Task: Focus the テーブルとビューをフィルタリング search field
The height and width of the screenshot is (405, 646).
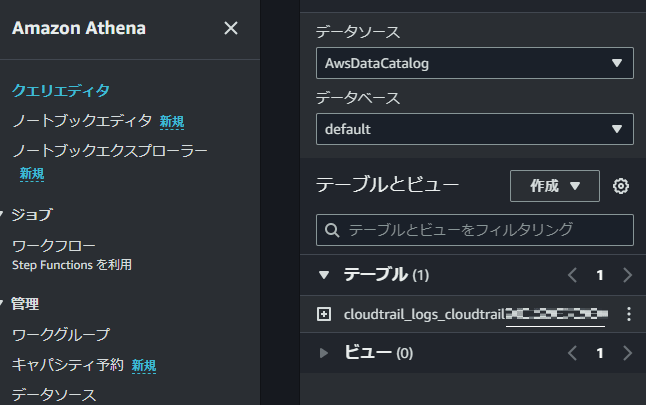Action: pyautogui.click(x=475, y=230)
